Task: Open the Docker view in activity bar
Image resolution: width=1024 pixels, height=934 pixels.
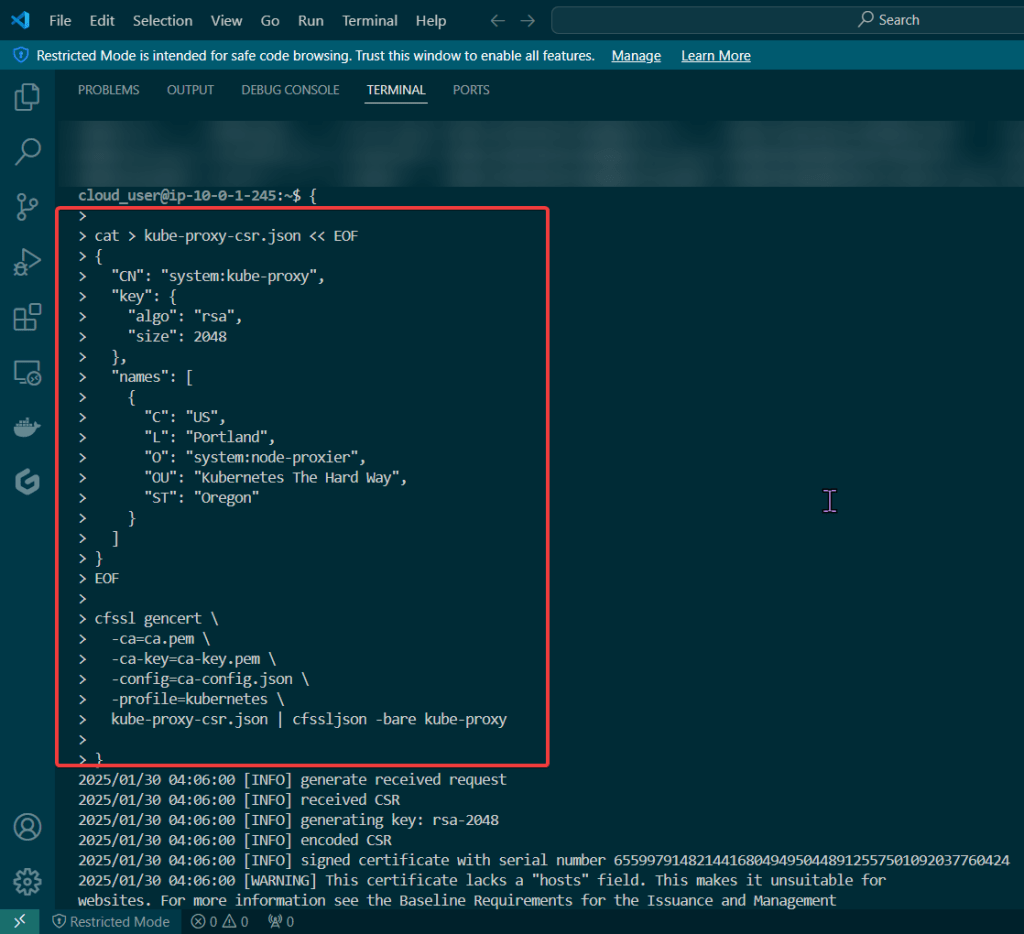Action: pyautogui.click(x=27, y=428)
